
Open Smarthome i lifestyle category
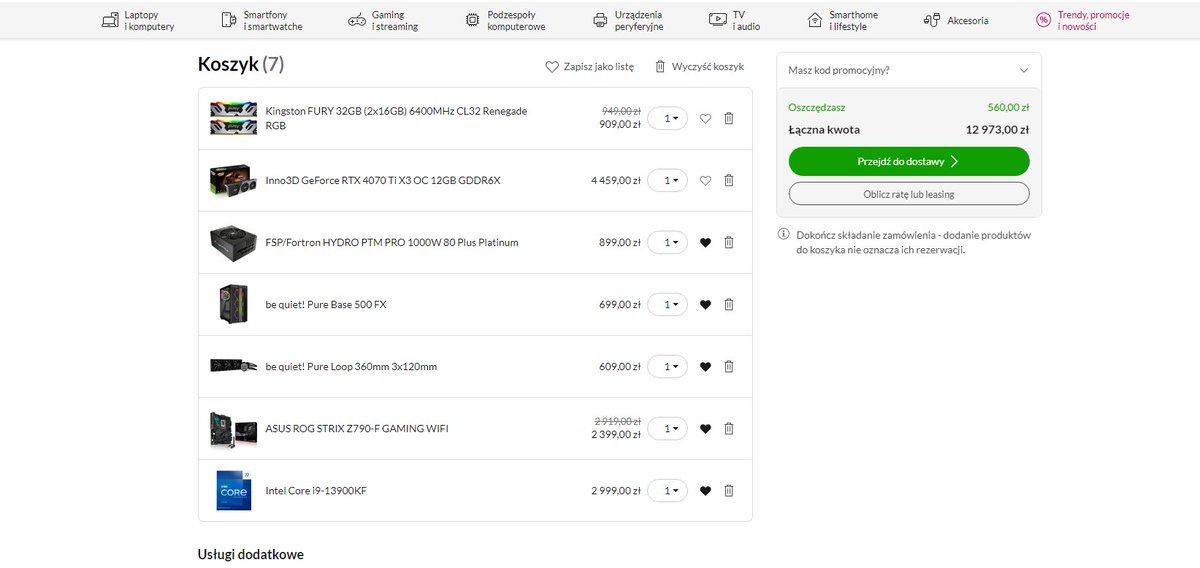point(842,20)
